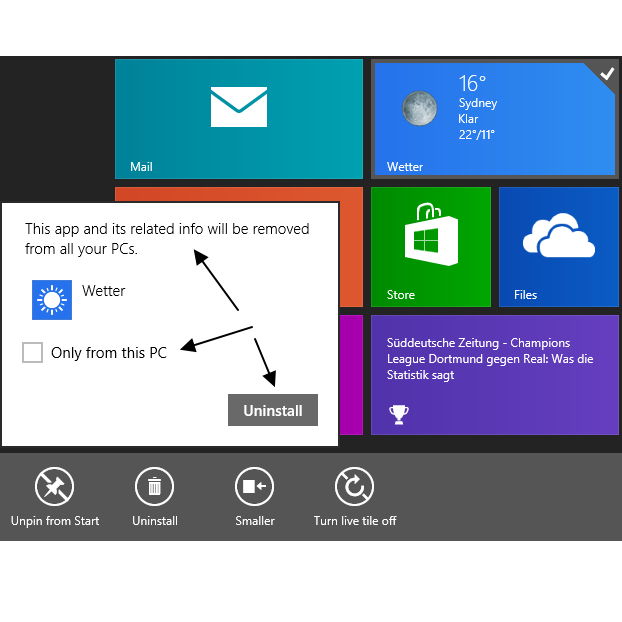Click the Wetter sun icon in dialog
622x622 pixels.
(x=52, y=300)
